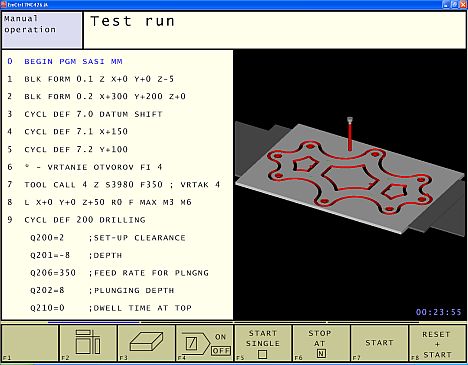Click the Q201 DEPTH parameter line
This screenshot has width=468, height=365.
pos(76,255)
